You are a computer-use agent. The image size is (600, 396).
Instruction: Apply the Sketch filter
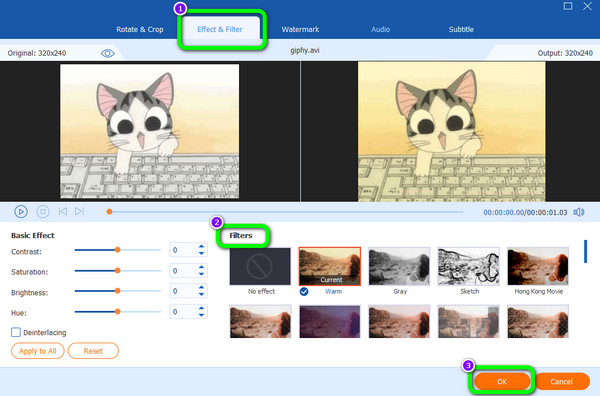pyautogui.click(x=468, y=266)
